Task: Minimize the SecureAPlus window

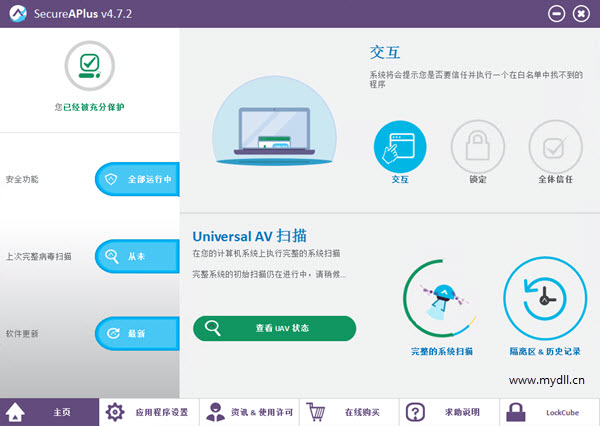Action: point(556,14)
